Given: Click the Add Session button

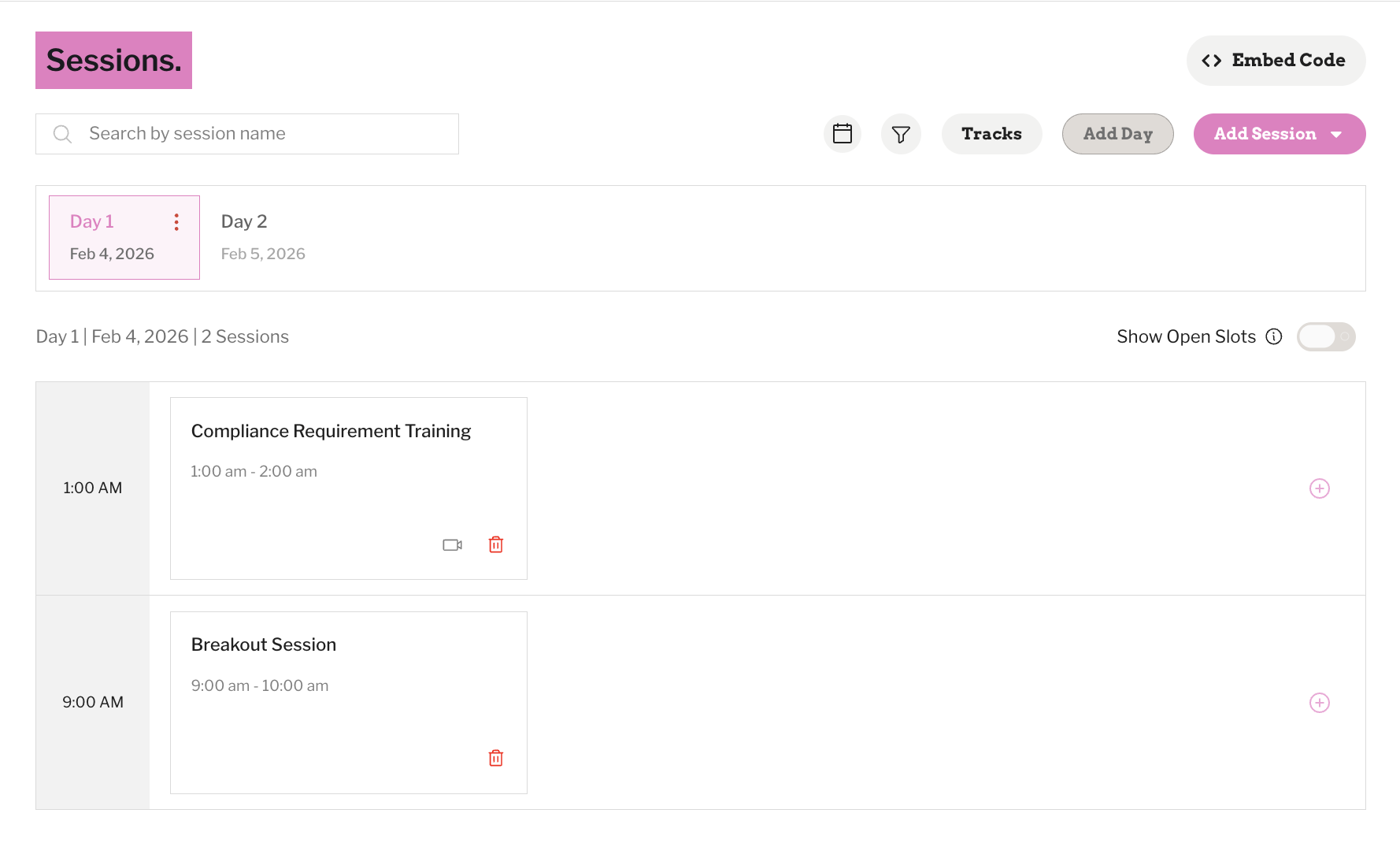Looking at the screenshot, I should (1280, 134).
